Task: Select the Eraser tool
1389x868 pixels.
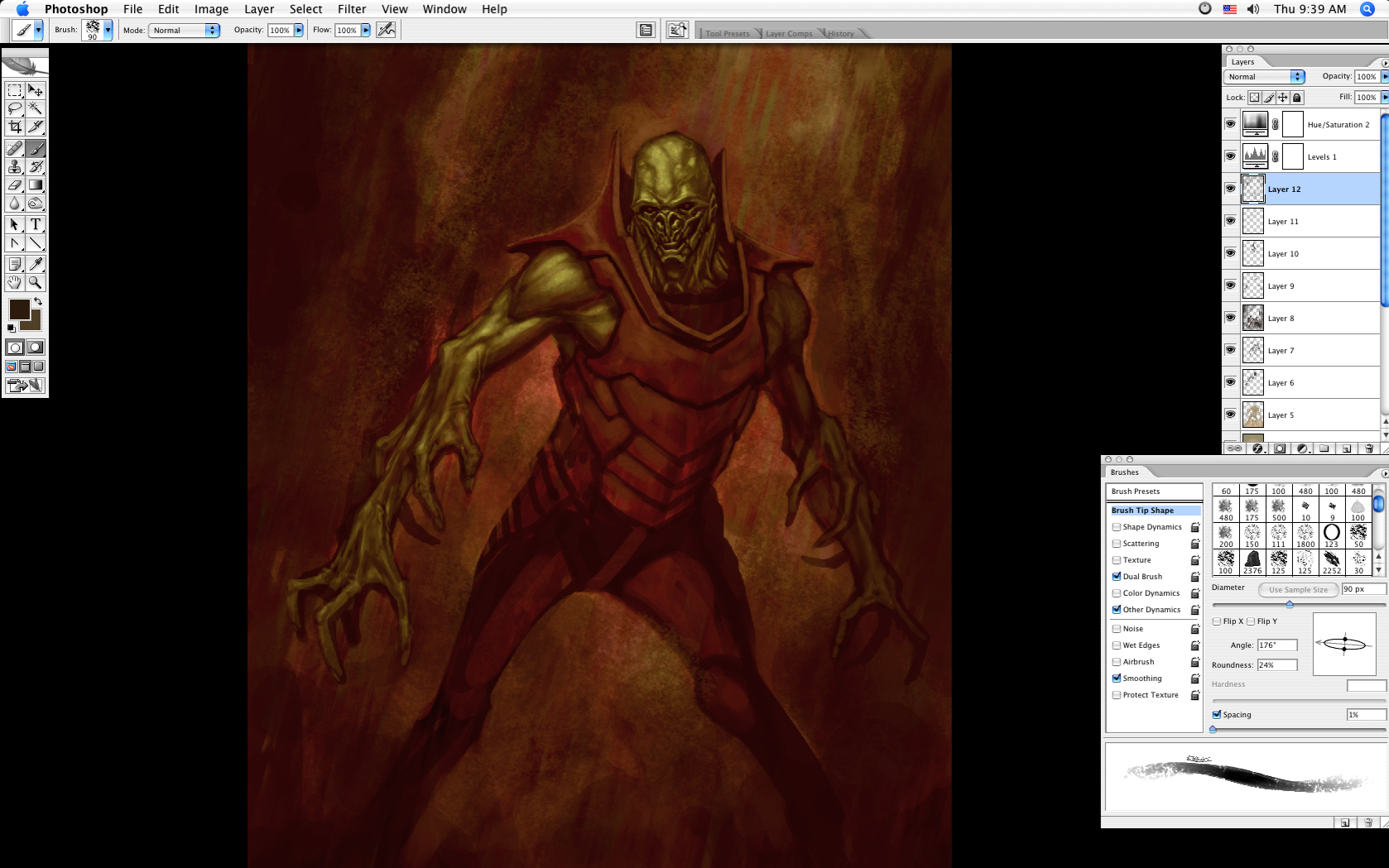Action: (x=15, y=185)
